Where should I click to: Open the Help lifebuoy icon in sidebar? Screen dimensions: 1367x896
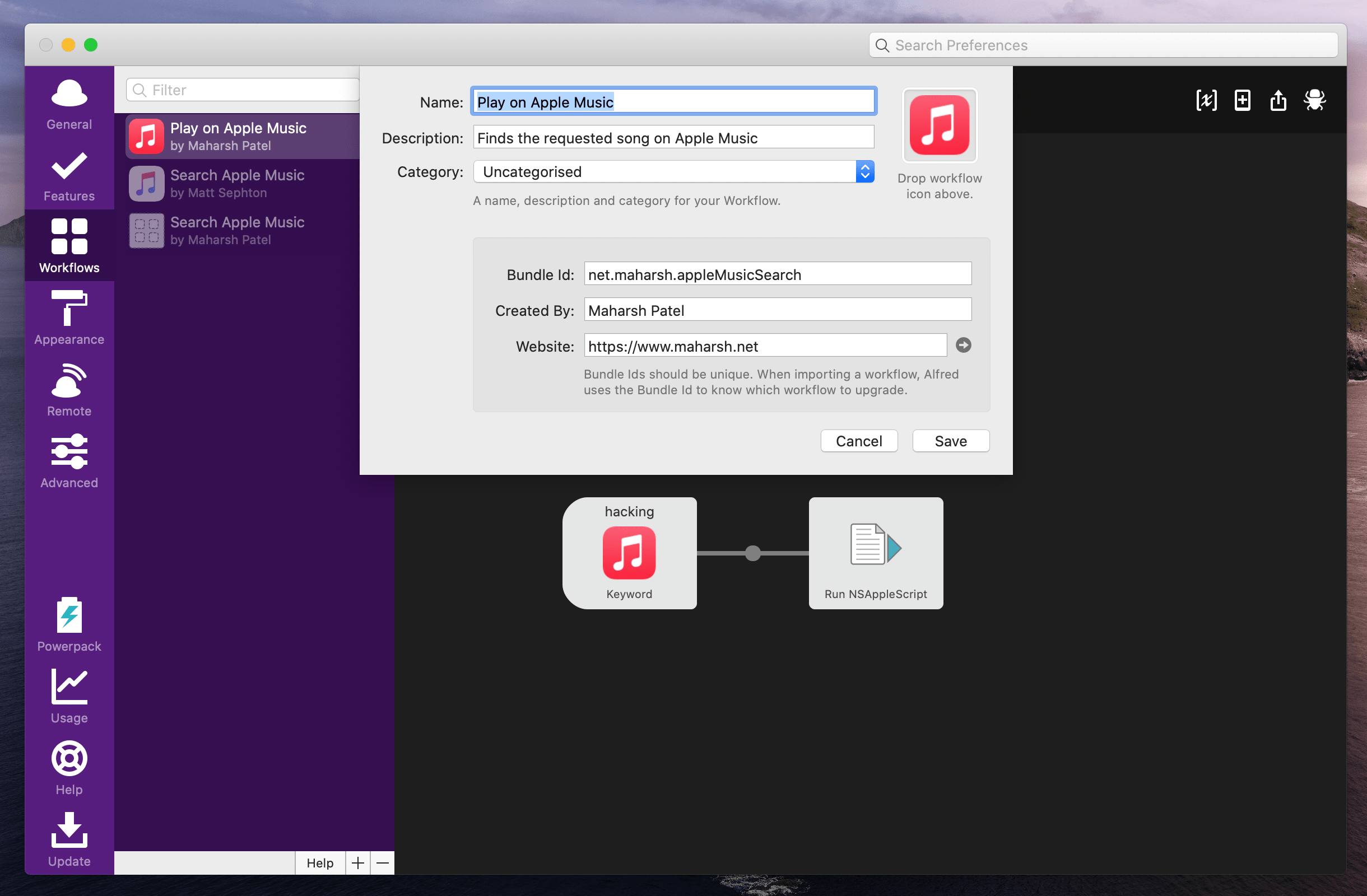(69, 758)
